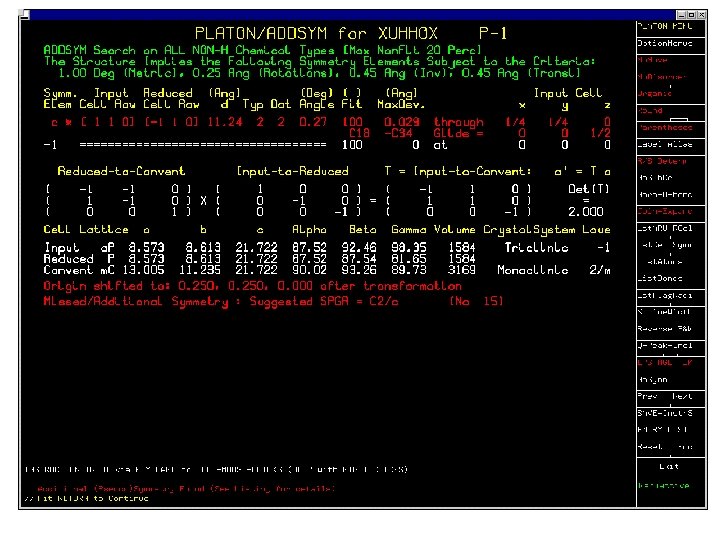Click Prev in the sidebar
The image size is (720, 540).
(x=647, y=396)
